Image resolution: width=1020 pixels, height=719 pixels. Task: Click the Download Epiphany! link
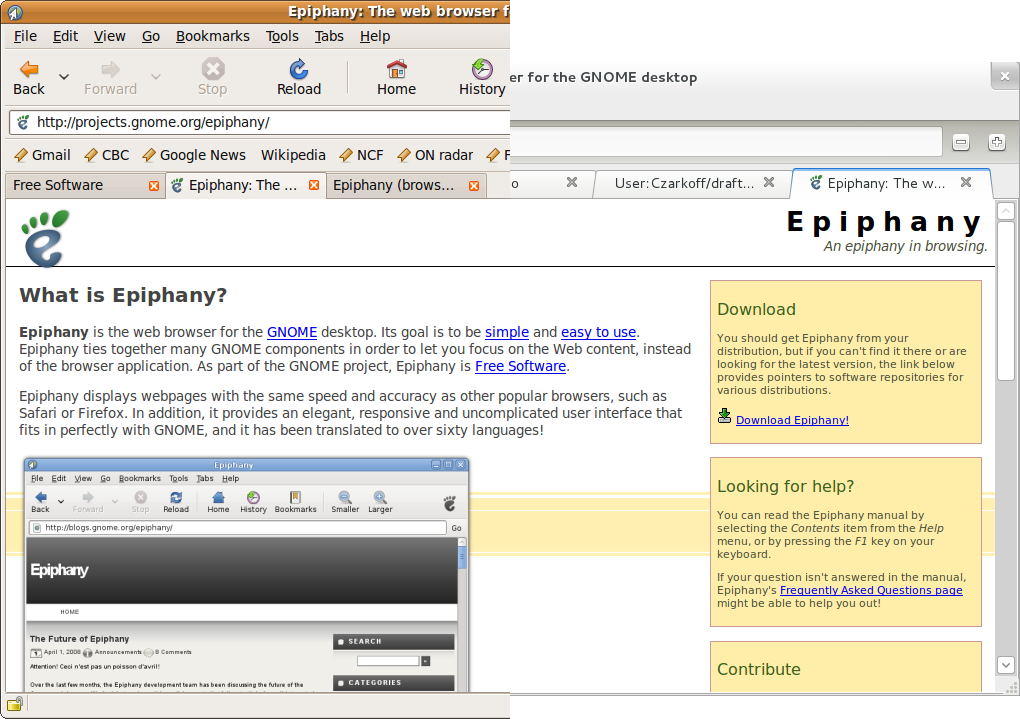792,420
